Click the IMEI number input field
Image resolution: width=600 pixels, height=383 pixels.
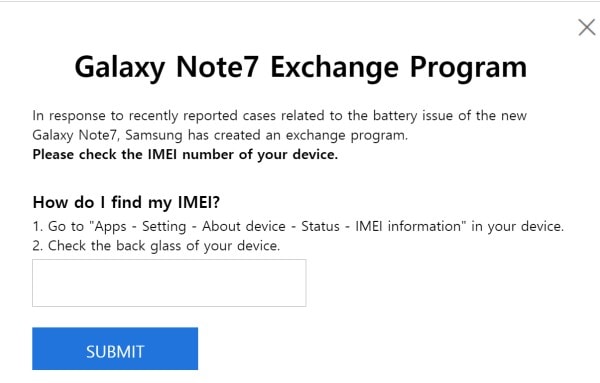[x=169, y=283]
